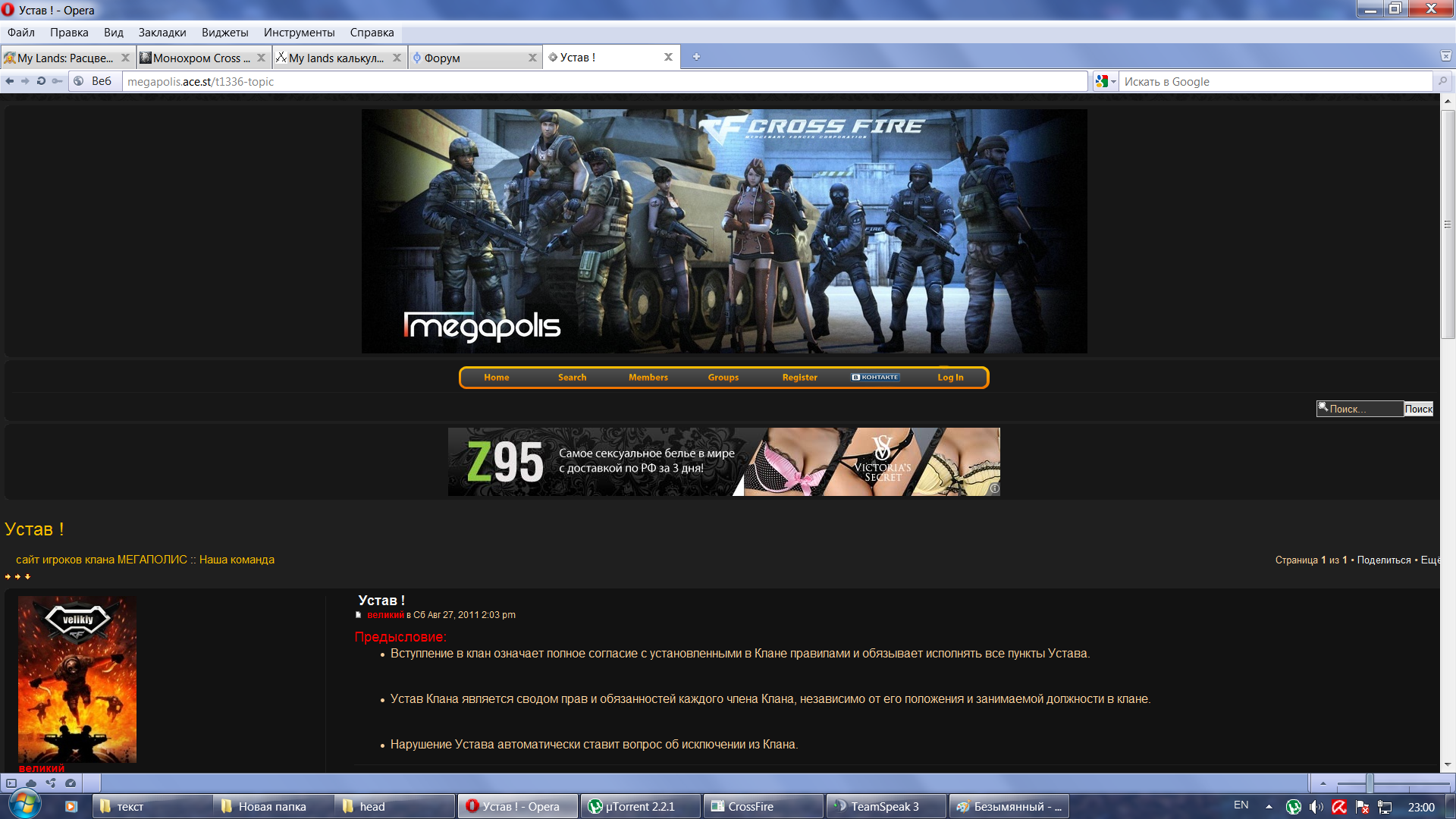Open the password wand key icon
Image resolution: width=1456 pixels, height=819 pixels.
pos(57,81)
